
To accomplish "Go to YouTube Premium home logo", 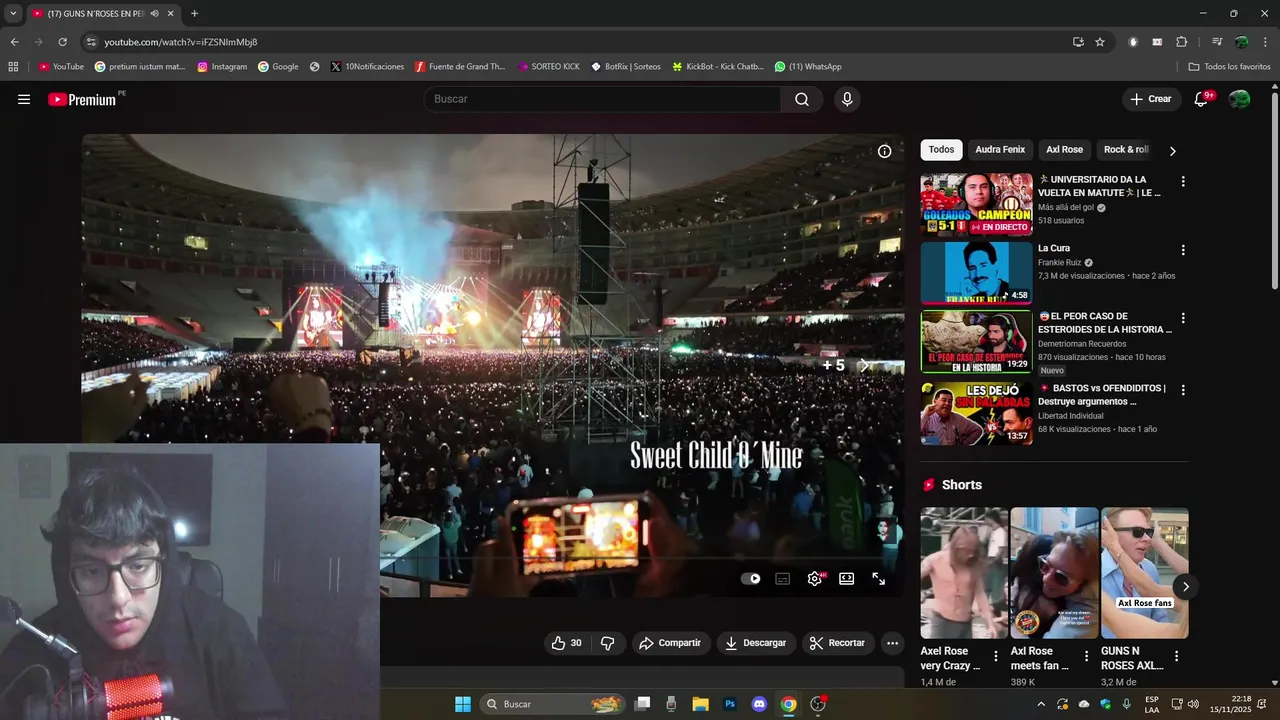I will pyautogui.click(x=82, y=99).
